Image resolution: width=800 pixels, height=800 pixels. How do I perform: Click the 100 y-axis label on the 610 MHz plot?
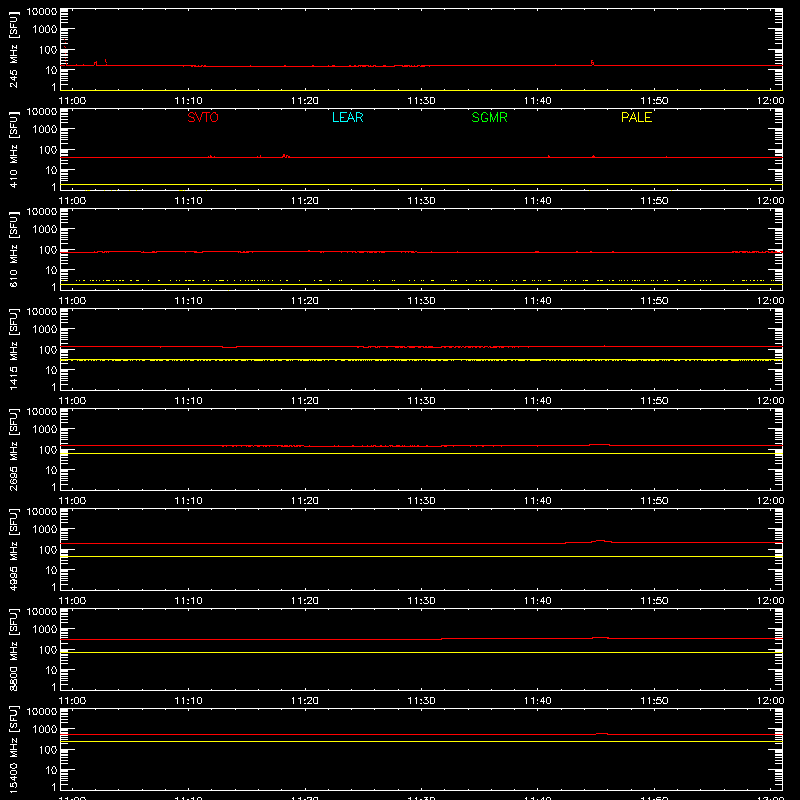point(48,250)
